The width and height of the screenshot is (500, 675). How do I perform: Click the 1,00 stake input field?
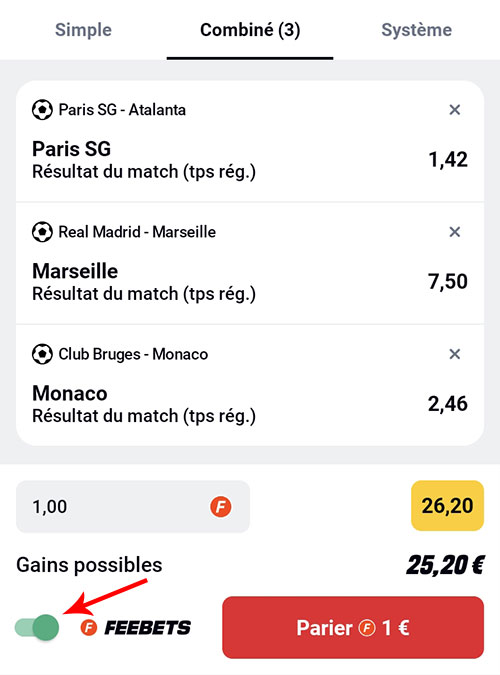pos(133,507)
